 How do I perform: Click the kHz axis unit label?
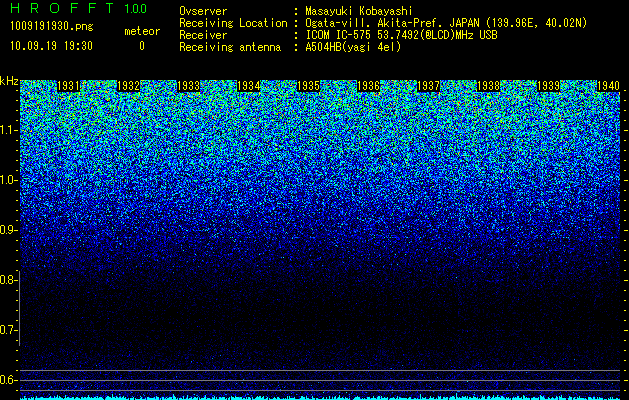pos(9,81)
